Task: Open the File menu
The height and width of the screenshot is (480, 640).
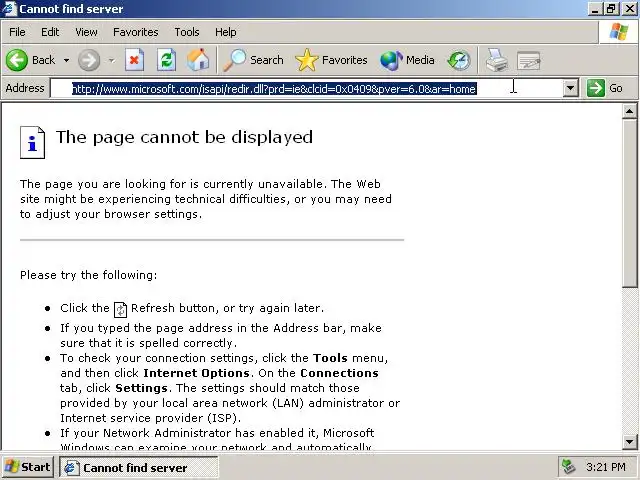Action: pyautogui.click(x=17, y=32)
